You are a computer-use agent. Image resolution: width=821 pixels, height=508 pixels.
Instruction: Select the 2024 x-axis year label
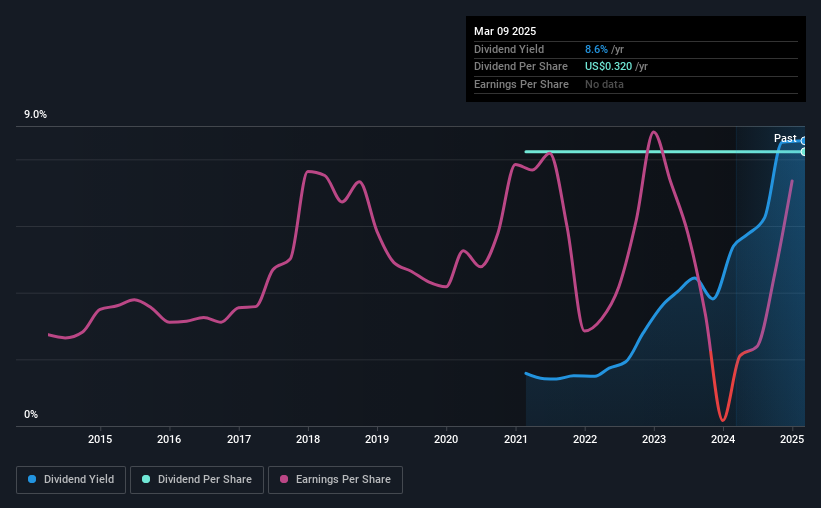(723, 439)
